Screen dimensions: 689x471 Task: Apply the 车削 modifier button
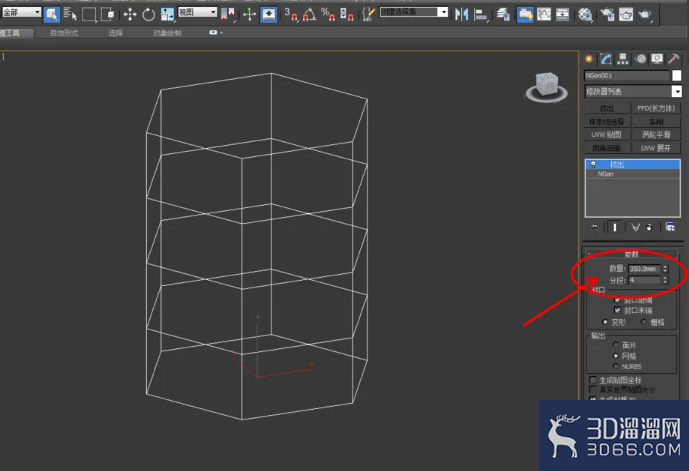pyautogui.click(x=656, y=121)
